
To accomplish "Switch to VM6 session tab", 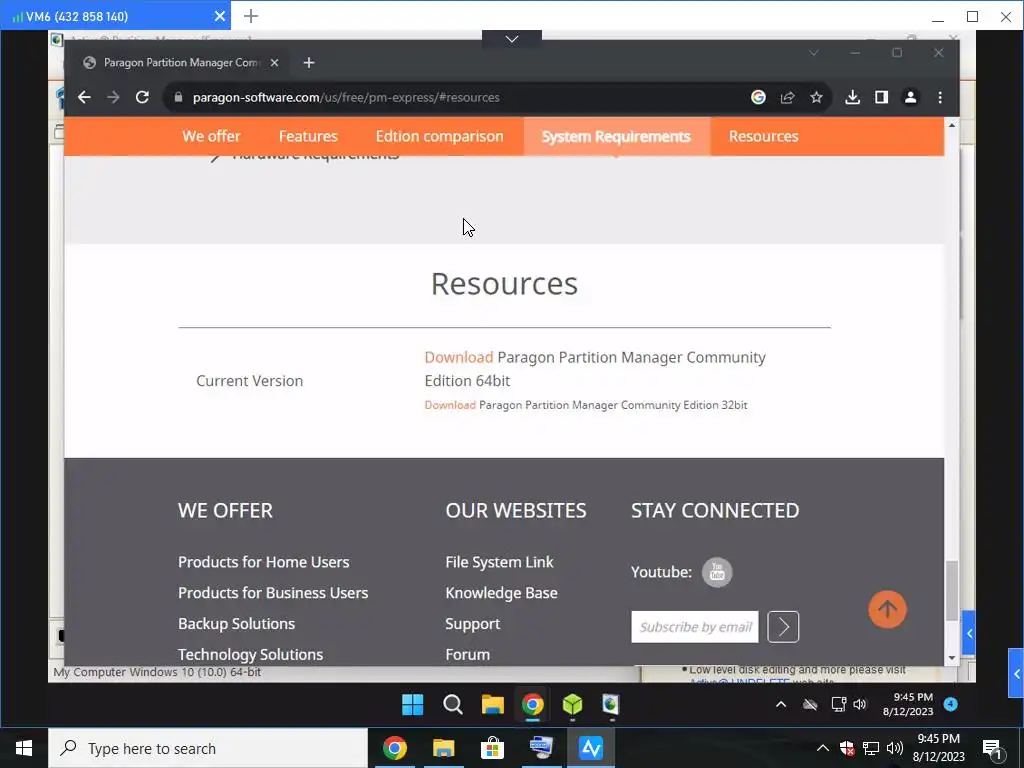I will click(x=115, y=16).
